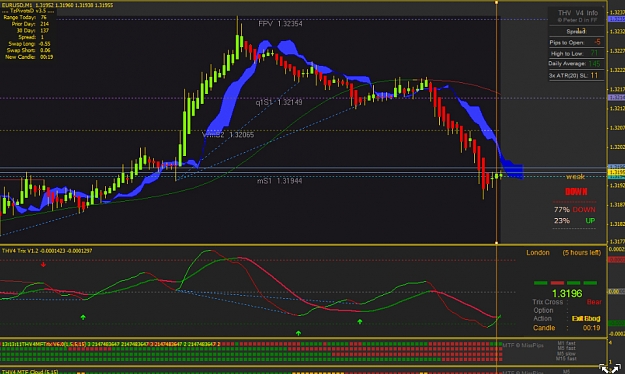Click the M15 fast timeframe row label

566,359
